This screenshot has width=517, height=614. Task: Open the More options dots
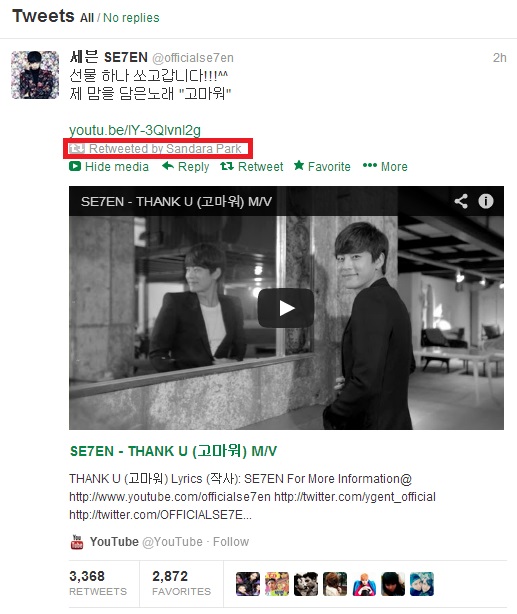pos(385,167)
